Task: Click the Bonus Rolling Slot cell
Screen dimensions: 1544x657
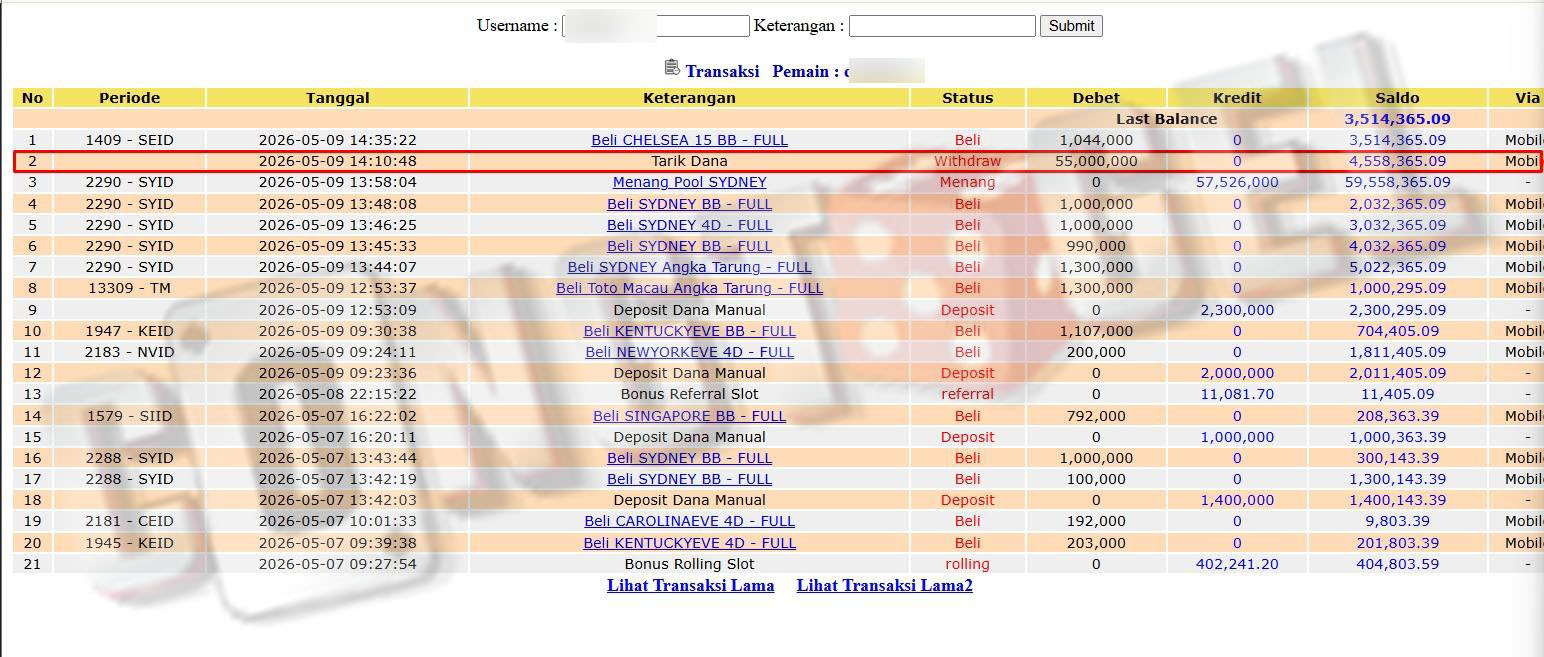Action: coord(689,564)
